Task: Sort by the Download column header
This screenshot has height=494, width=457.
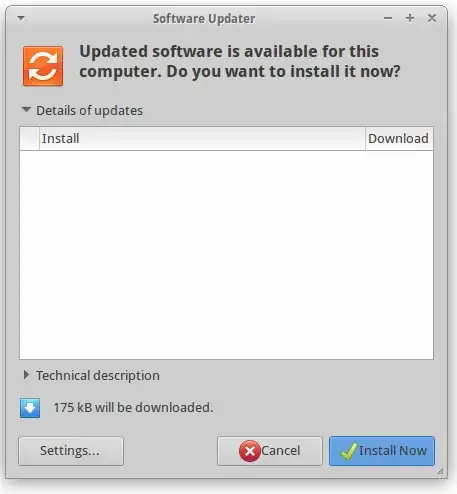Action: [399, 138]
